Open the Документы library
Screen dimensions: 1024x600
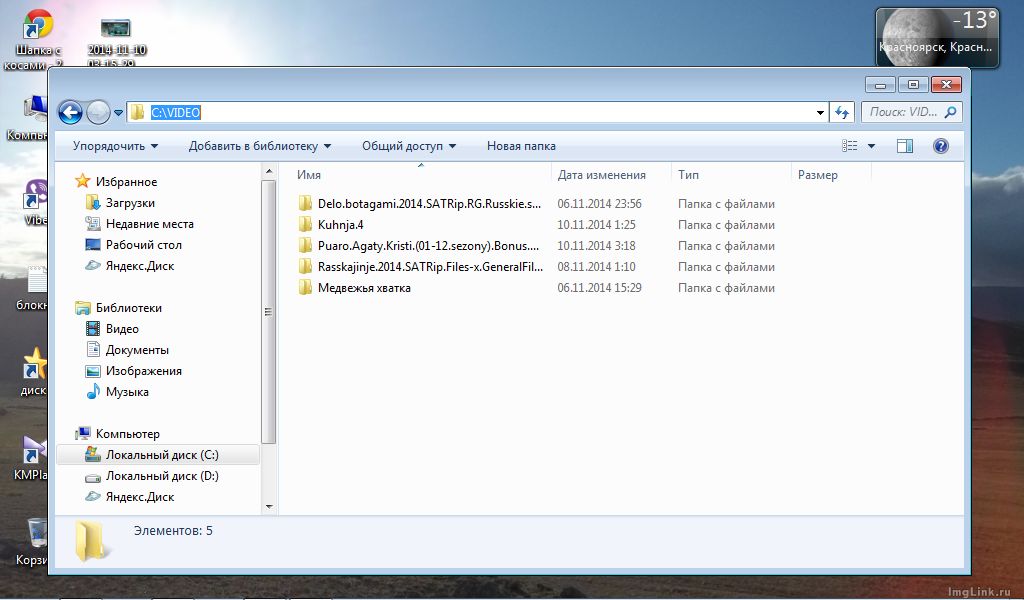pyautogui.click(x=137, y=350)
